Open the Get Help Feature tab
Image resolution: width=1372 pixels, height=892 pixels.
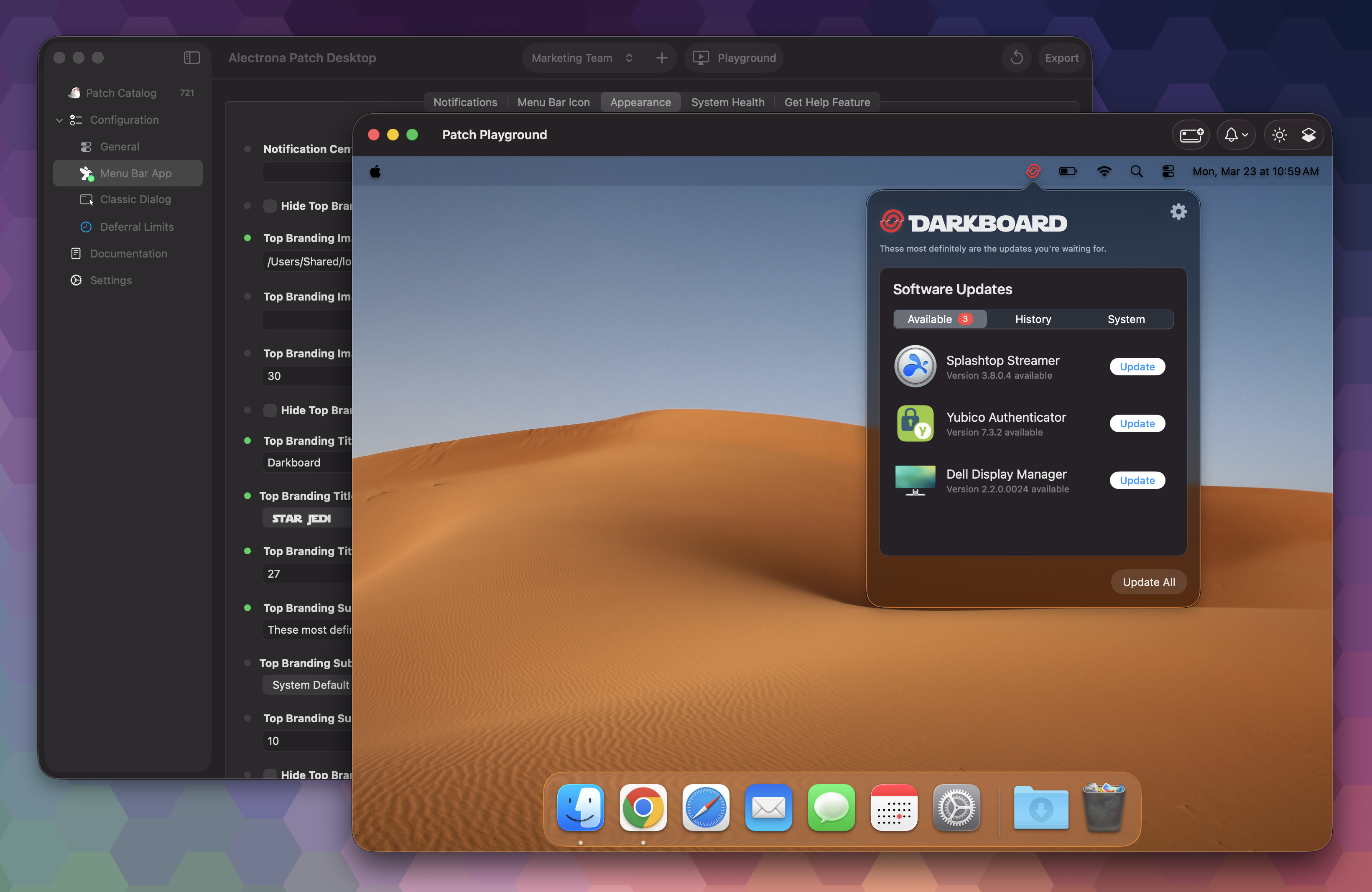827,102
